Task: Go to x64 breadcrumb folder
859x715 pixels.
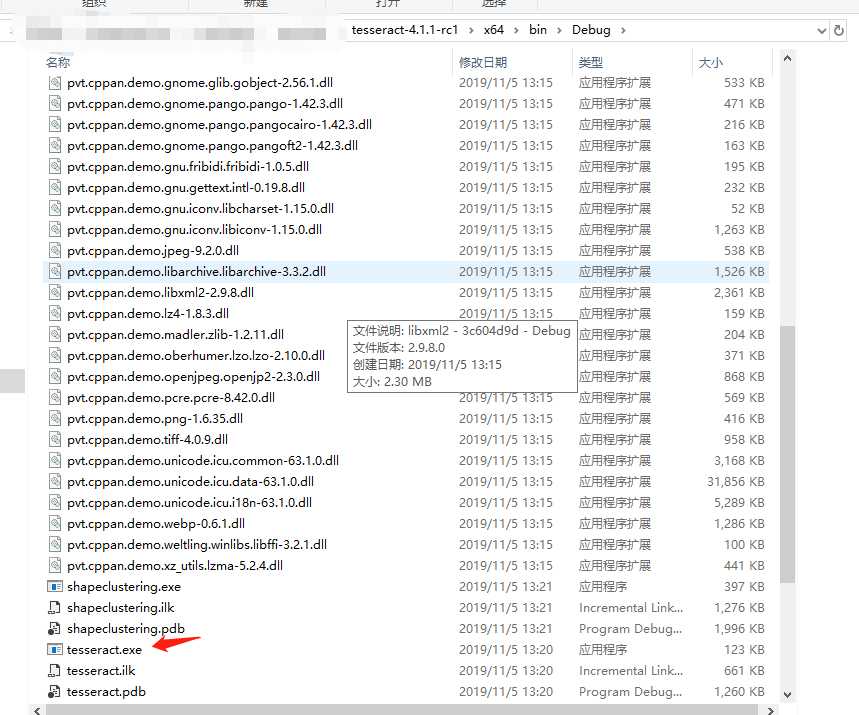Action: pyautogui.click(x=494, y=30)
